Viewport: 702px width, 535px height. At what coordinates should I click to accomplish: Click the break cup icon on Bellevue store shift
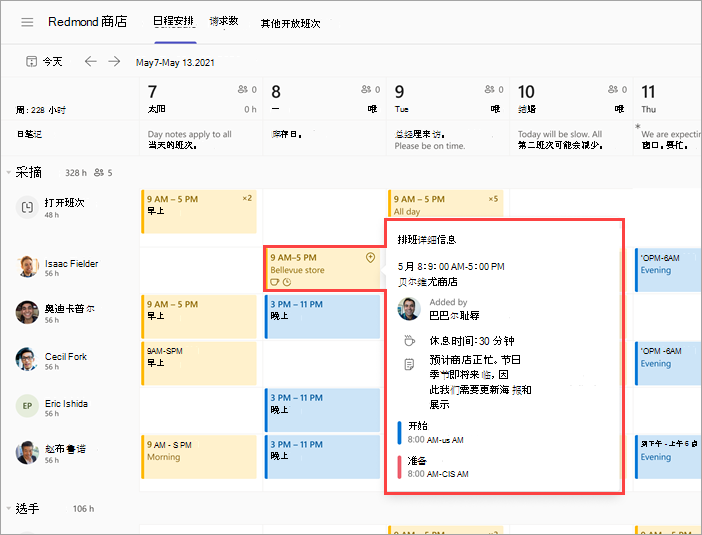pos(274,282)
